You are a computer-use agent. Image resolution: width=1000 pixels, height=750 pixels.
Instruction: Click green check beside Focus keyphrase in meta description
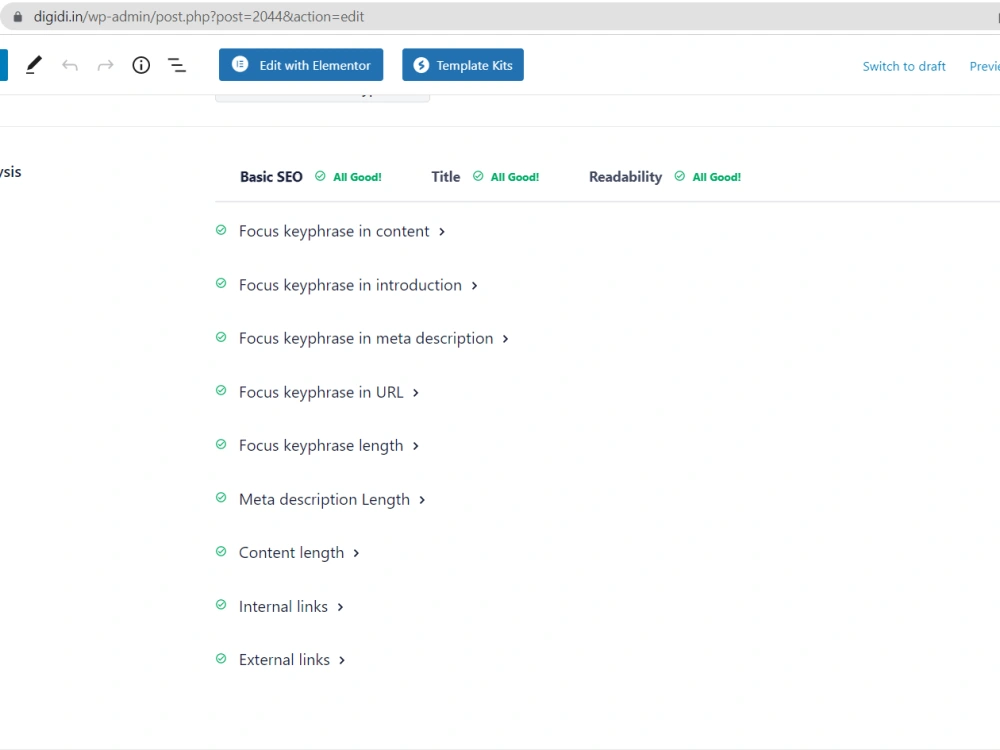[x=221, y=337]
